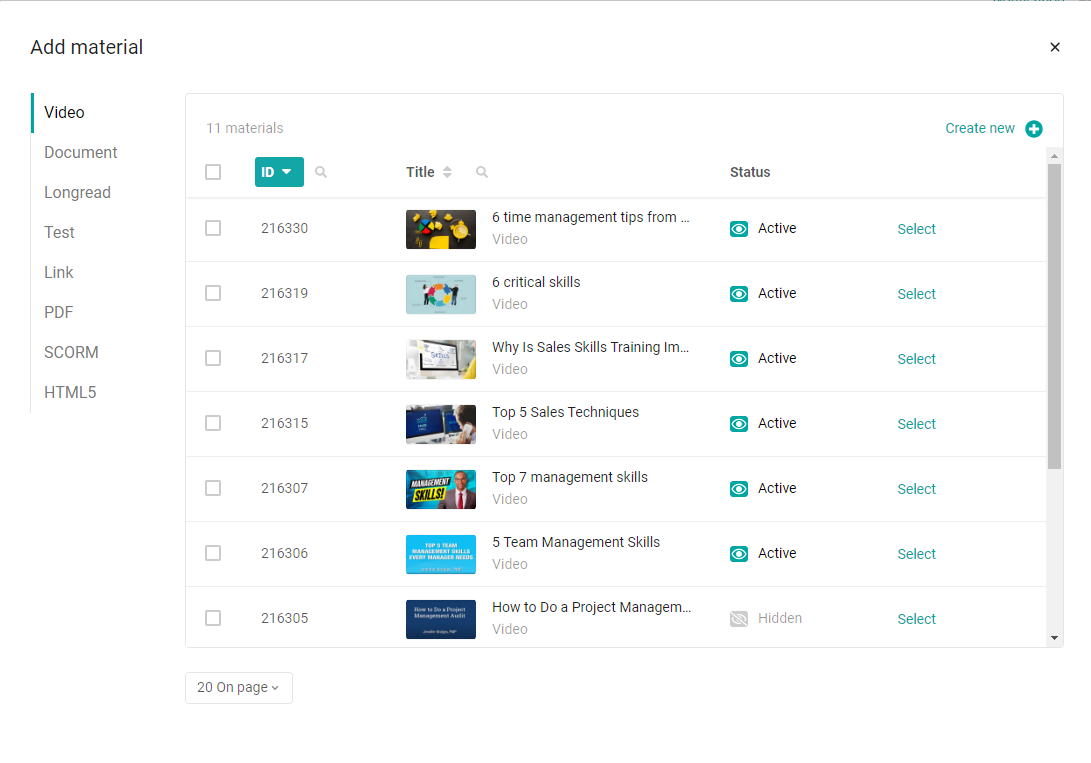Check the box for material 216317

213,358
